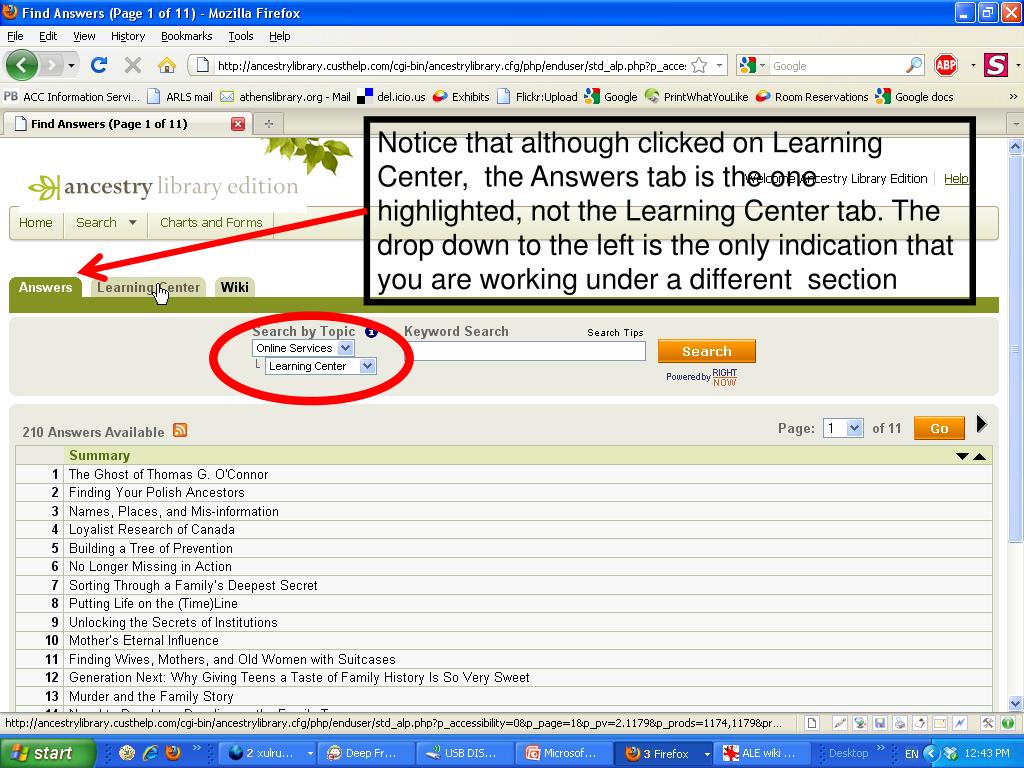Screen dimensions: 1024x768
Task: Open answer 'Finding Your Polish Ancestors'
Action: pyautogui.click(x=157, y=492)
